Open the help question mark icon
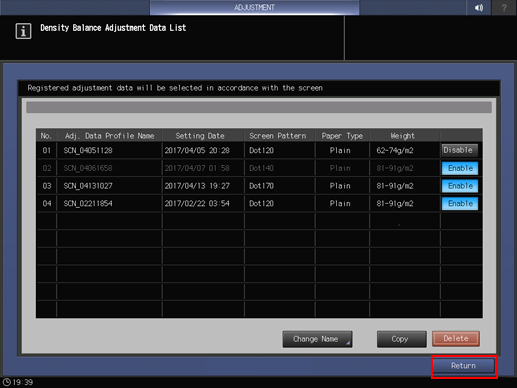 coord(504,7)
